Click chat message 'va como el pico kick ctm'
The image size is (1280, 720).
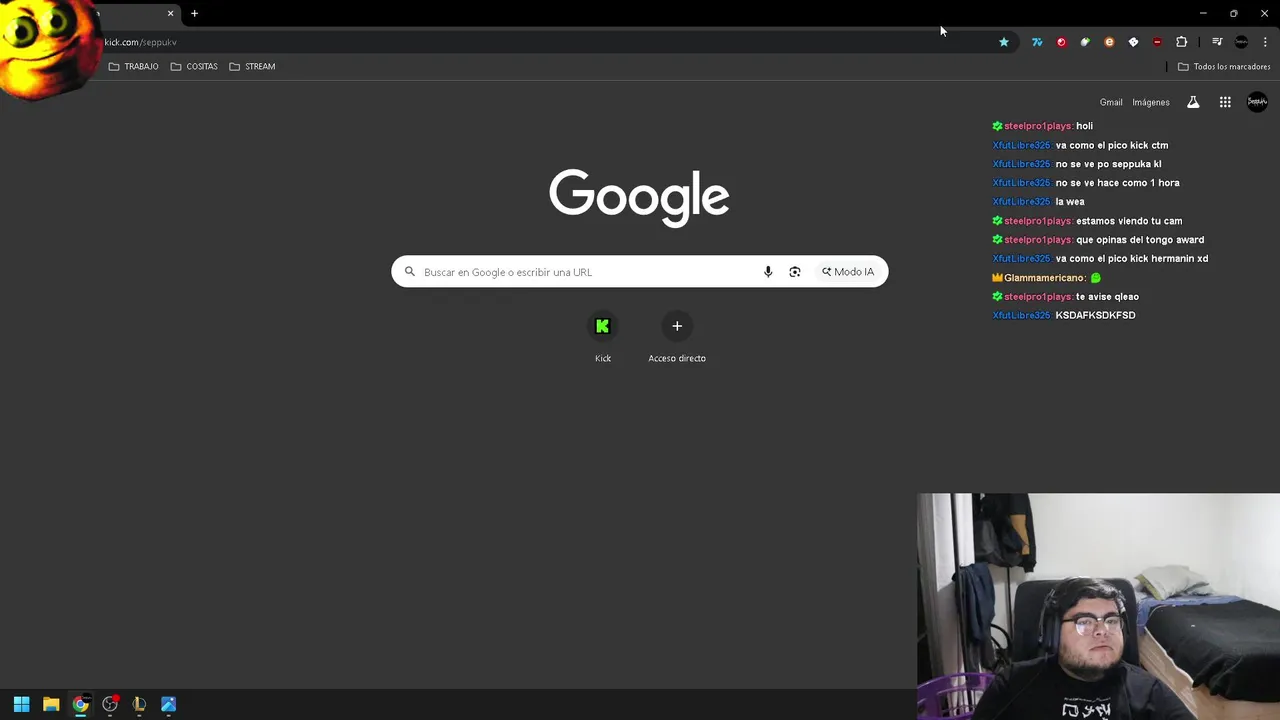[x=1111, y=145]
